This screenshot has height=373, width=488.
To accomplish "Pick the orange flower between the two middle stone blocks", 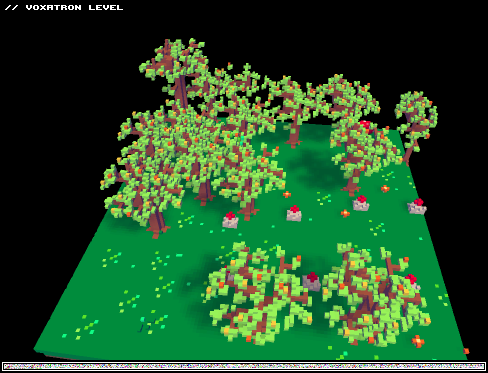I will 345,213.
